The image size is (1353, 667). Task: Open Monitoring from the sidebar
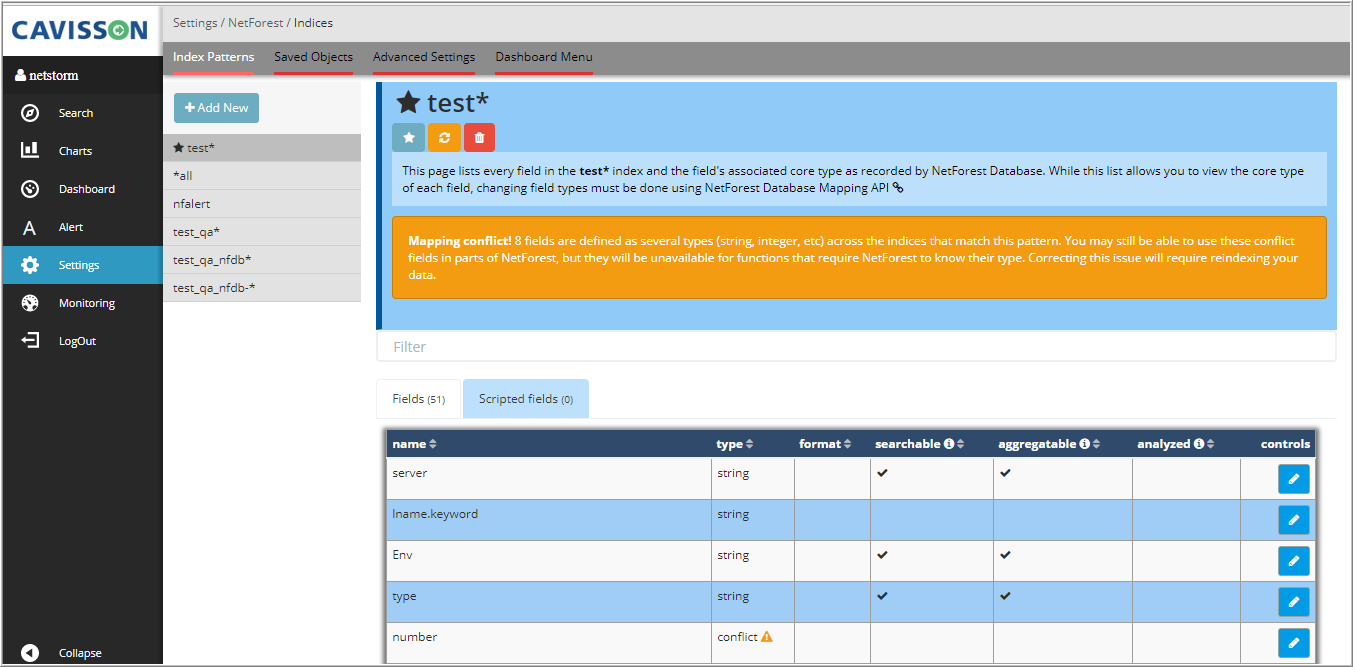pyautogui.click(x=82, y=303)
